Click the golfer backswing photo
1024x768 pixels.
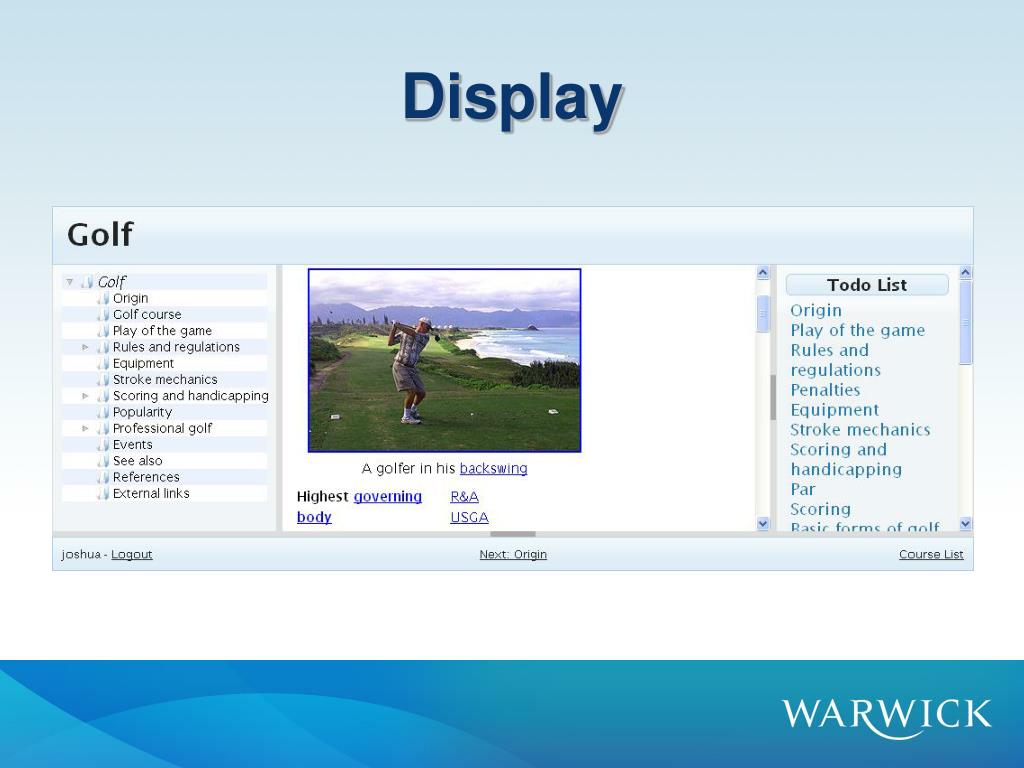coord(445,360)
